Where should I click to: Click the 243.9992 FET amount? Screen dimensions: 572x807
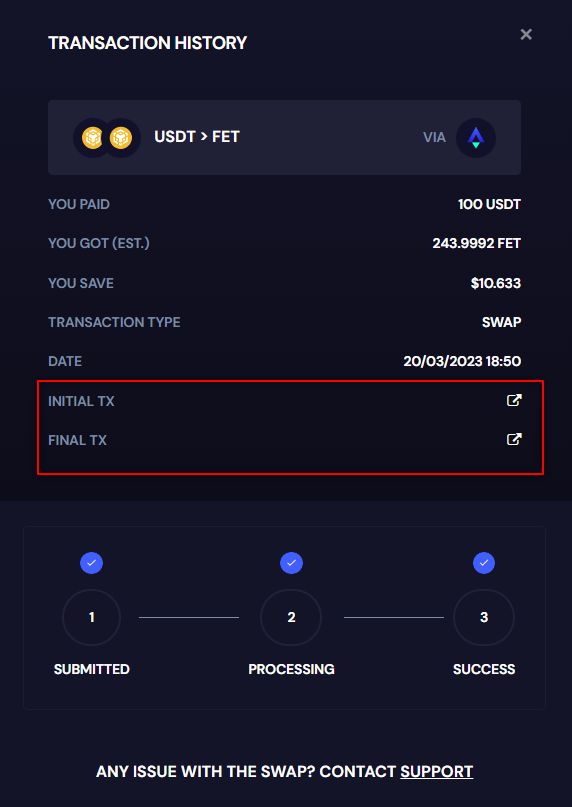(476, 243)
